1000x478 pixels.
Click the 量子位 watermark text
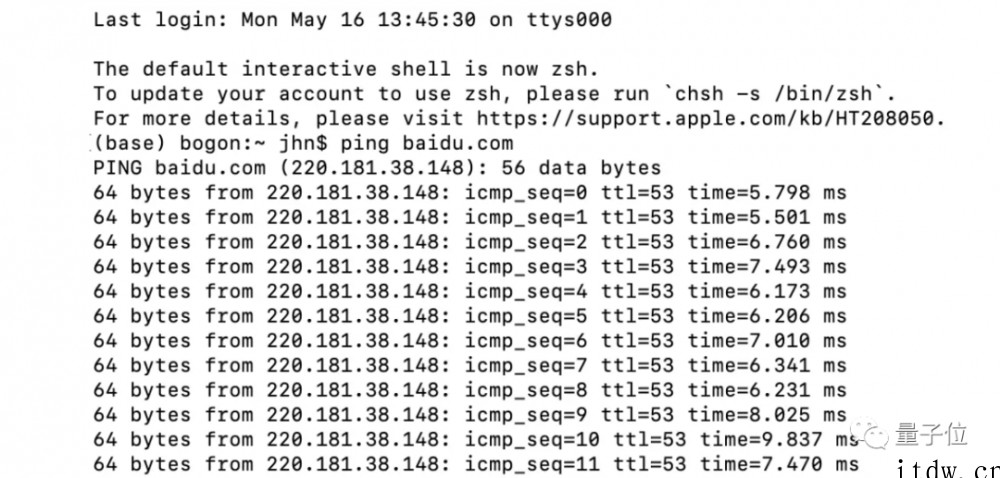pyautogui.click(x=931, y=434)
